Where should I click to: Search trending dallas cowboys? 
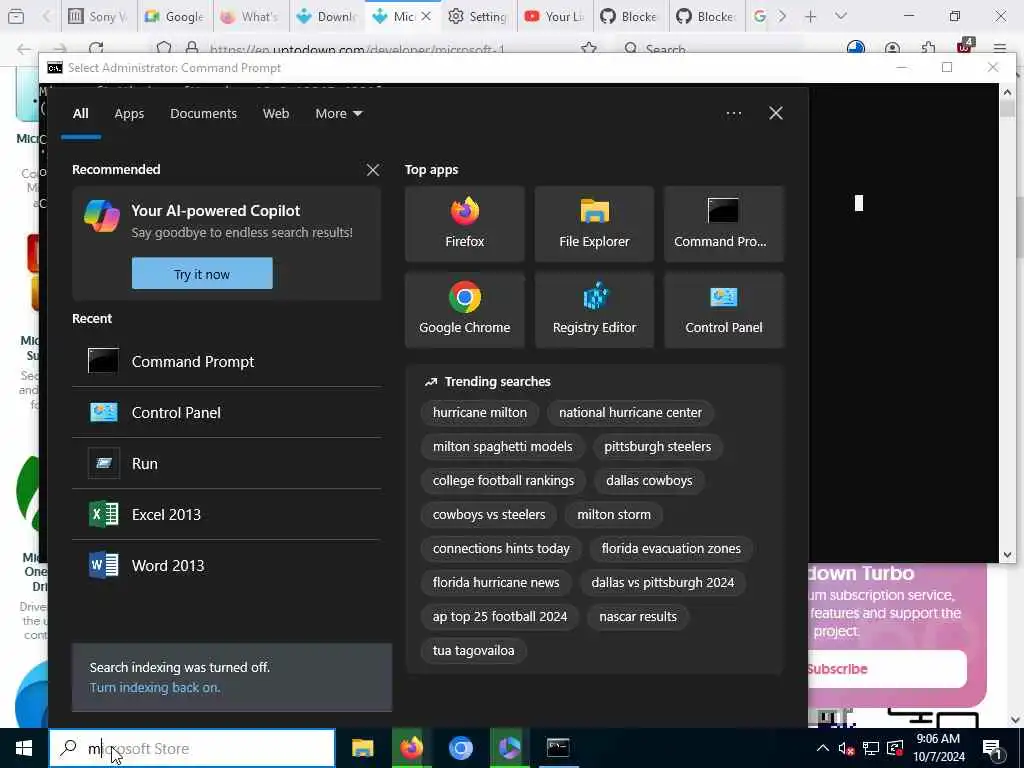pos(649,480)
